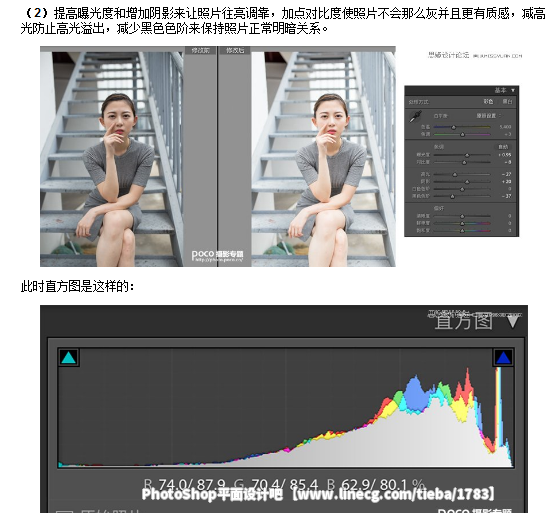Collapse the 基本 panel with its triangle
The height and width of the screenshot is (513, 550).
pyautogui.click(x=513, y=90)
